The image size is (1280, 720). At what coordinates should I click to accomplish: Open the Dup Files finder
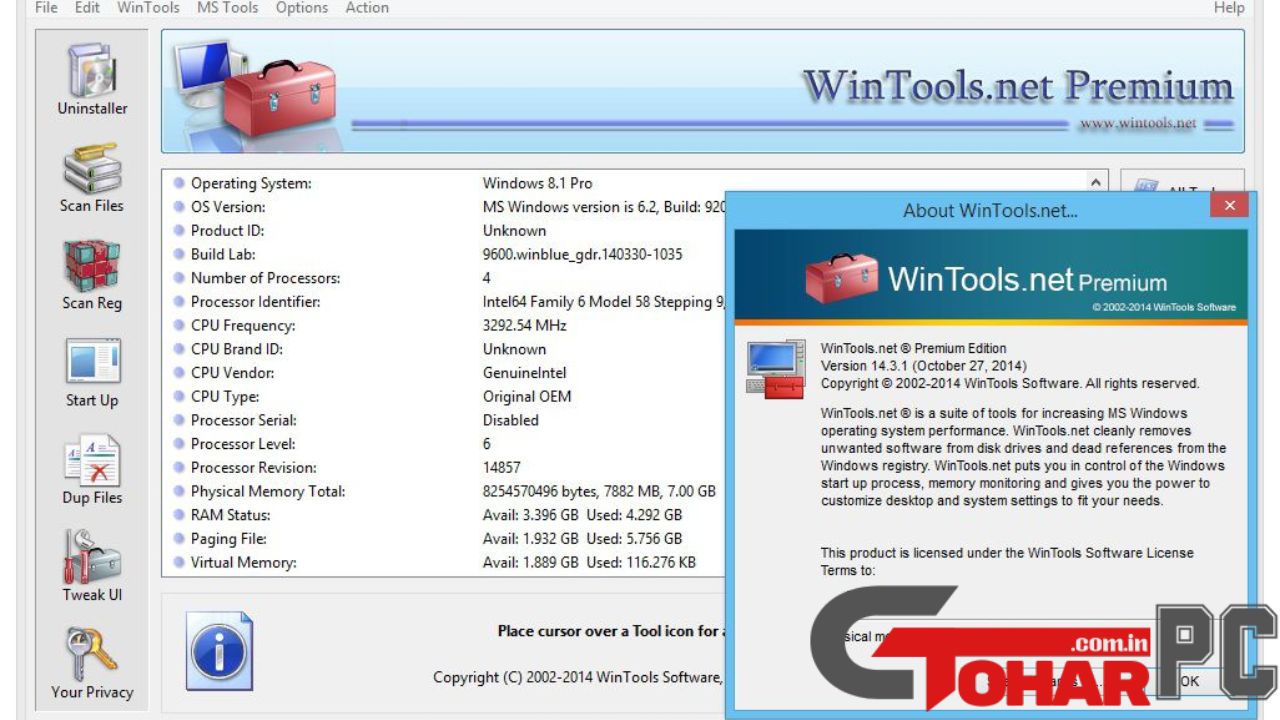(92, 470)
